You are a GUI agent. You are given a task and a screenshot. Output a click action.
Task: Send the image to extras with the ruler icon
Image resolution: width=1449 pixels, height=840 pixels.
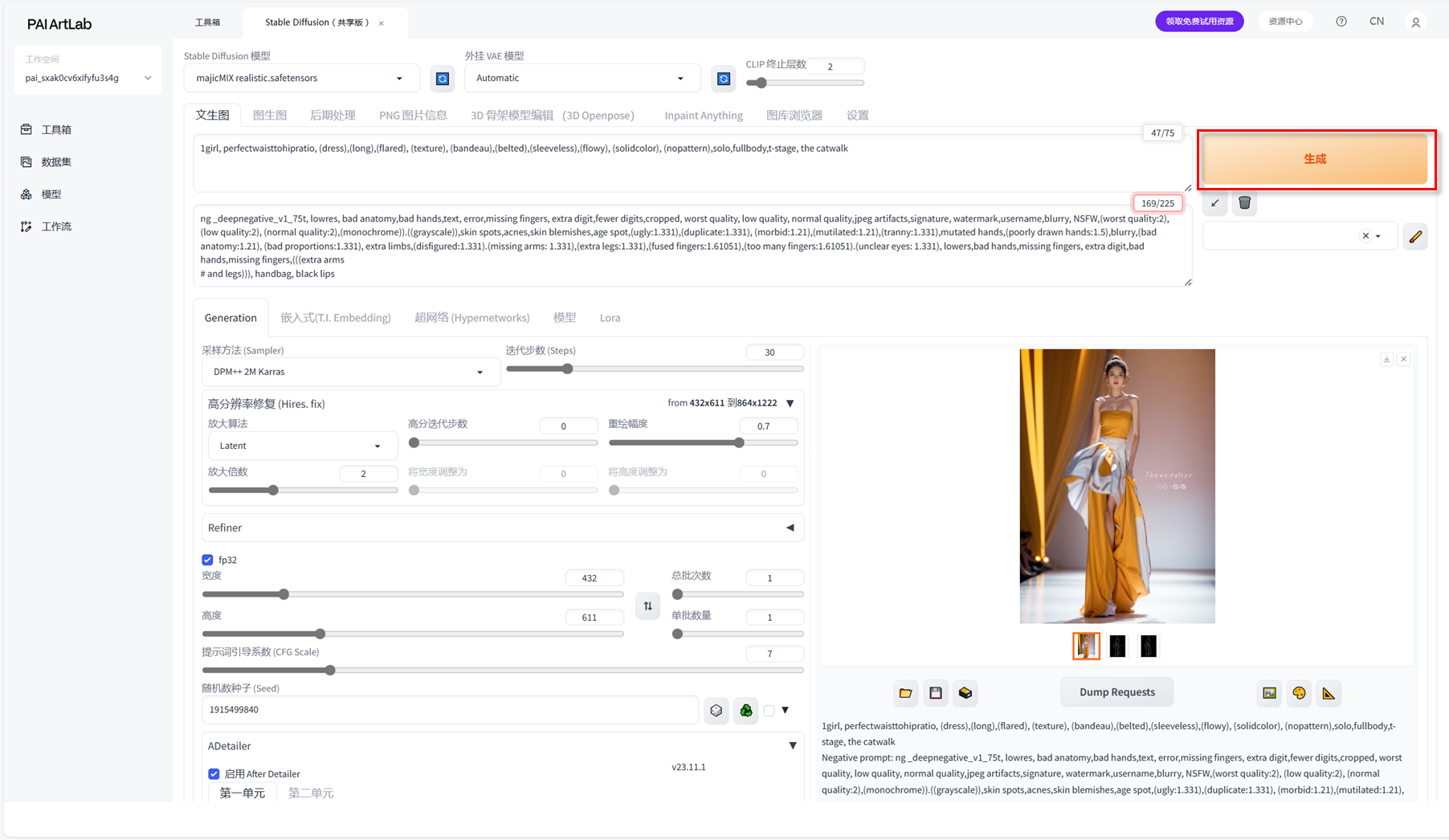click(1329, 693)
